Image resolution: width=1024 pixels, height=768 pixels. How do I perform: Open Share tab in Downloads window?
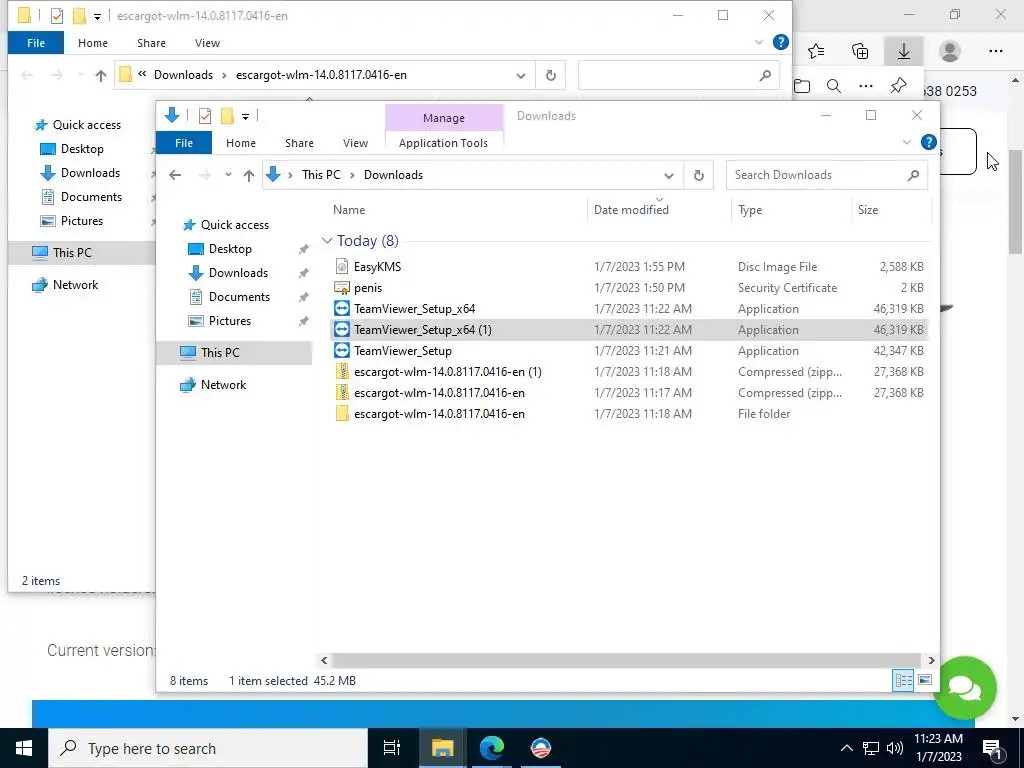[299, 142]
